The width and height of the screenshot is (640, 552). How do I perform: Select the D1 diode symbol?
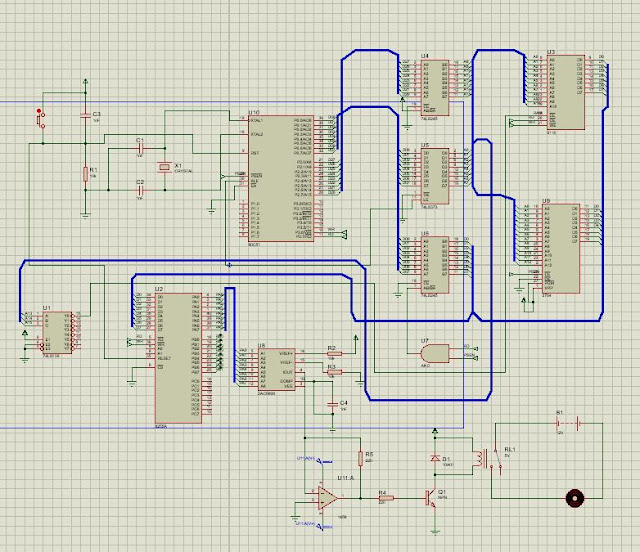(x=435, y=459)
